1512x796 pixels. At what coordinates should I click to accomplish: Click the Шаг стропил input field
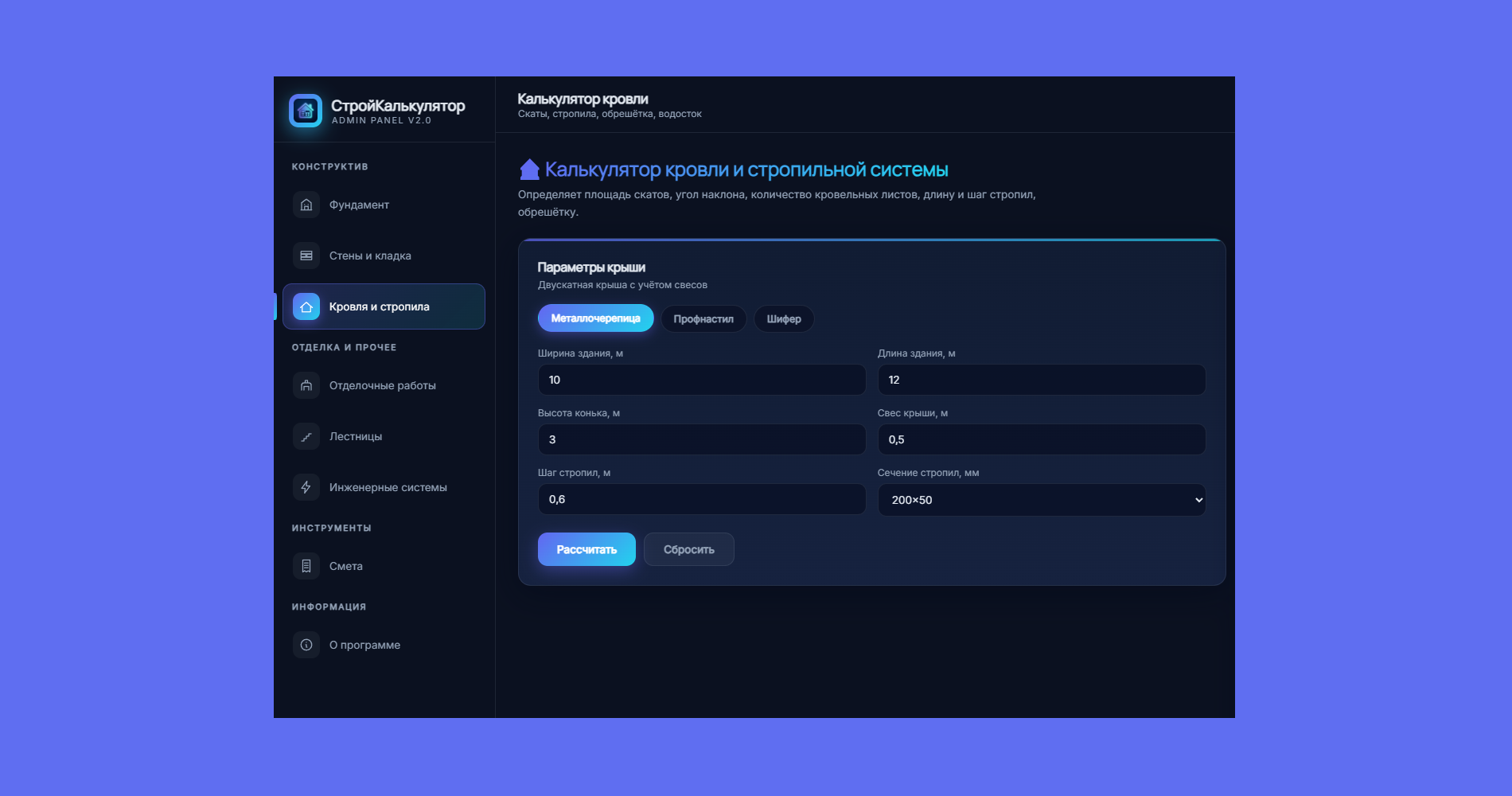point(701,499)
